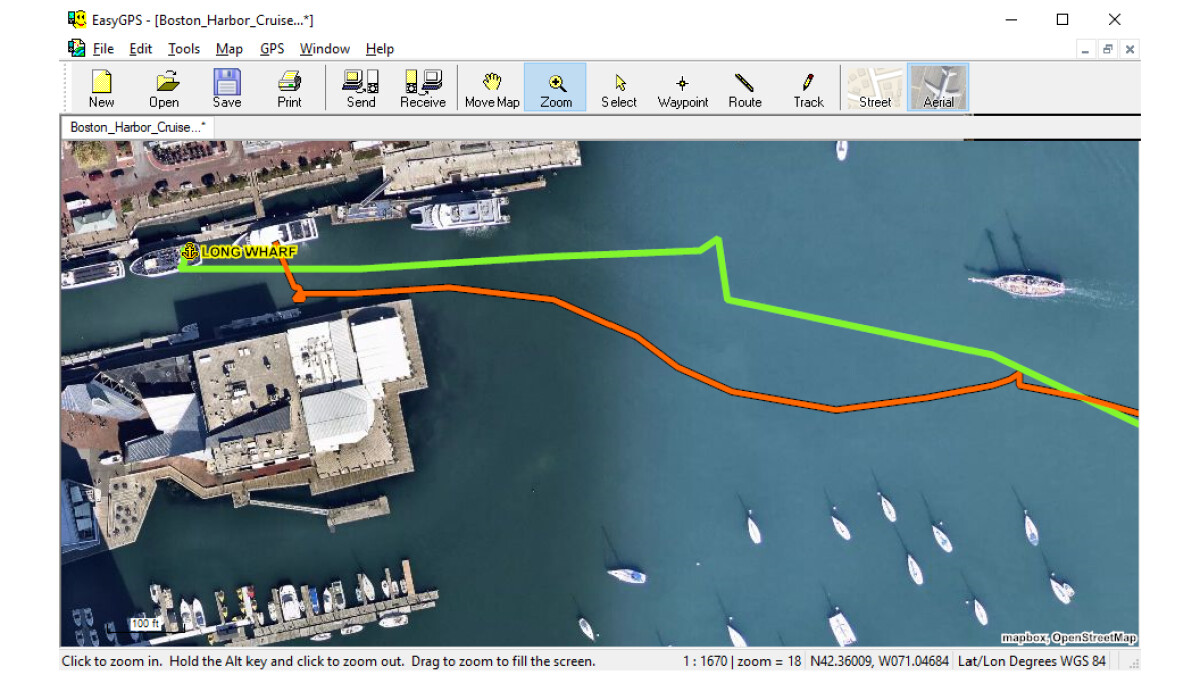Switch to the Boston_Harbor_Cruise document tab
Image resolution: width=1200 pixels, height=675 pixels.
click(137, 128)
